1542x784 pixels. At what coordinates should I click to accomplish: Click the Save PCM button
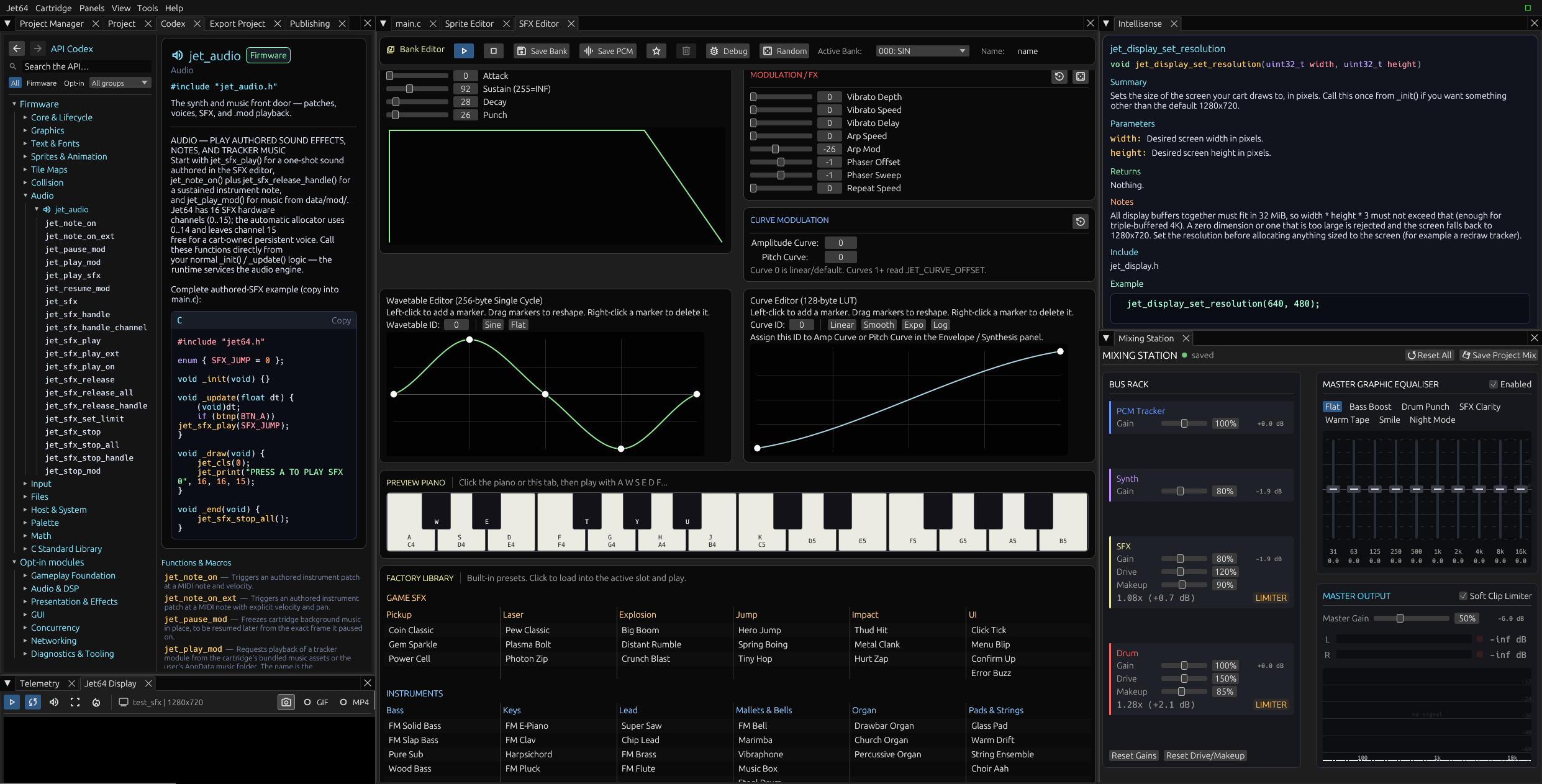(x=609, y=51)
